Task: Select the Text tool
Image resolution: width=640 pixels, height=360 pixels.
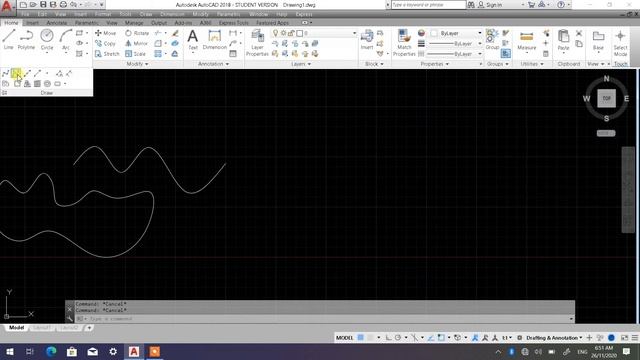Action: pyautogui.click(x=193, y=40)
